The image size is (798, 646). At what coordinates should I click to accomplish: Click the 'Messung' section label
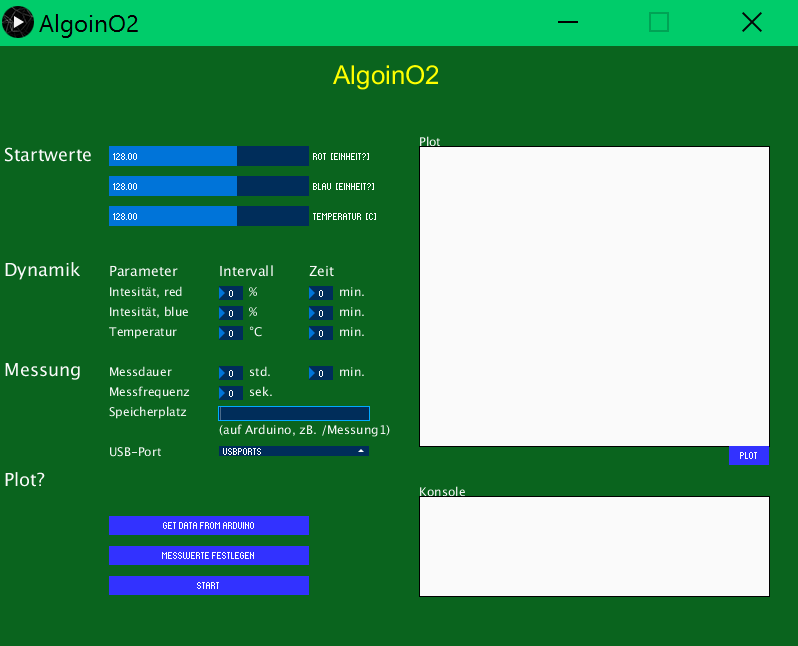point(43,370)
